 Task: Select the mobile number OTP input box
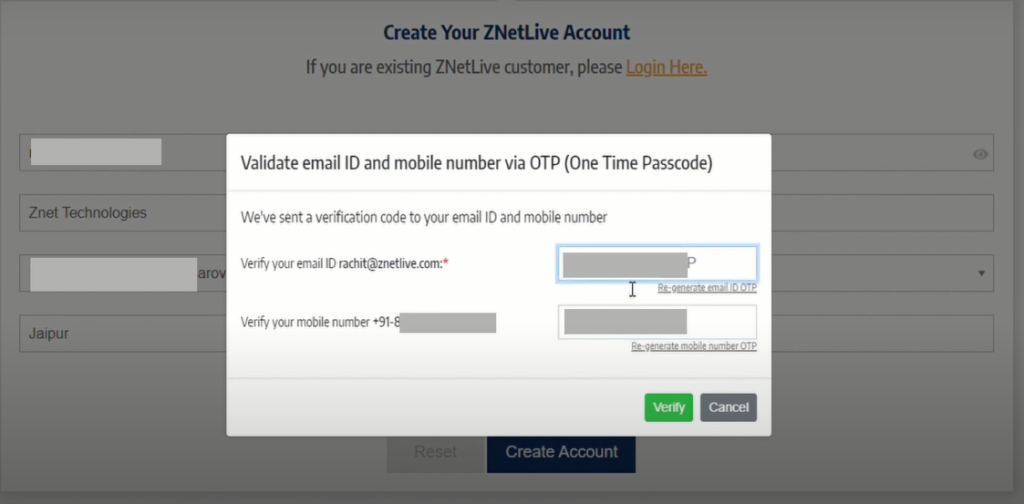[x=657, y=322]
